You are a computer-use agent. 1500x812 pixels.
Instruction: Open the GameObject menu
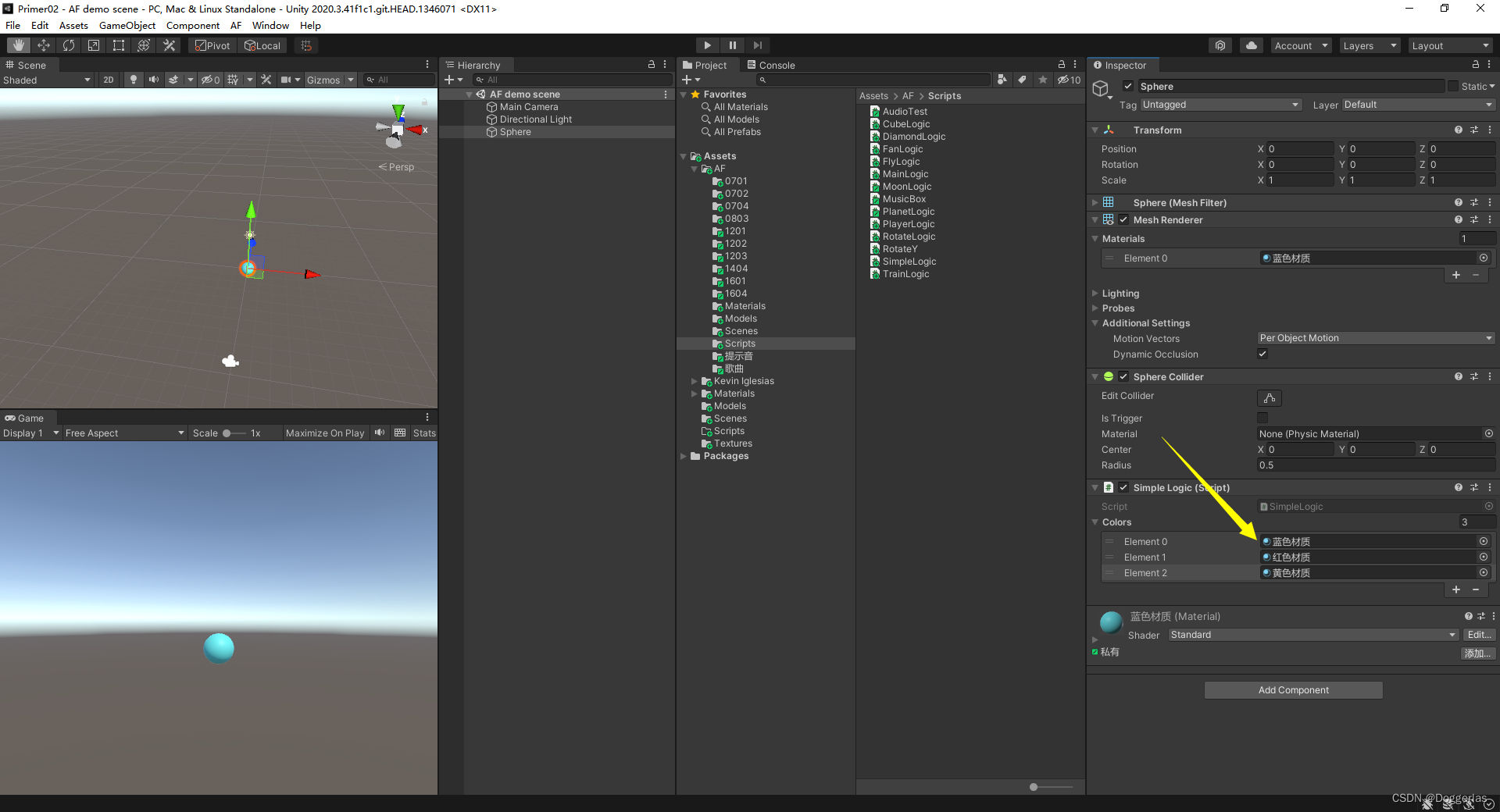[127, 25]
